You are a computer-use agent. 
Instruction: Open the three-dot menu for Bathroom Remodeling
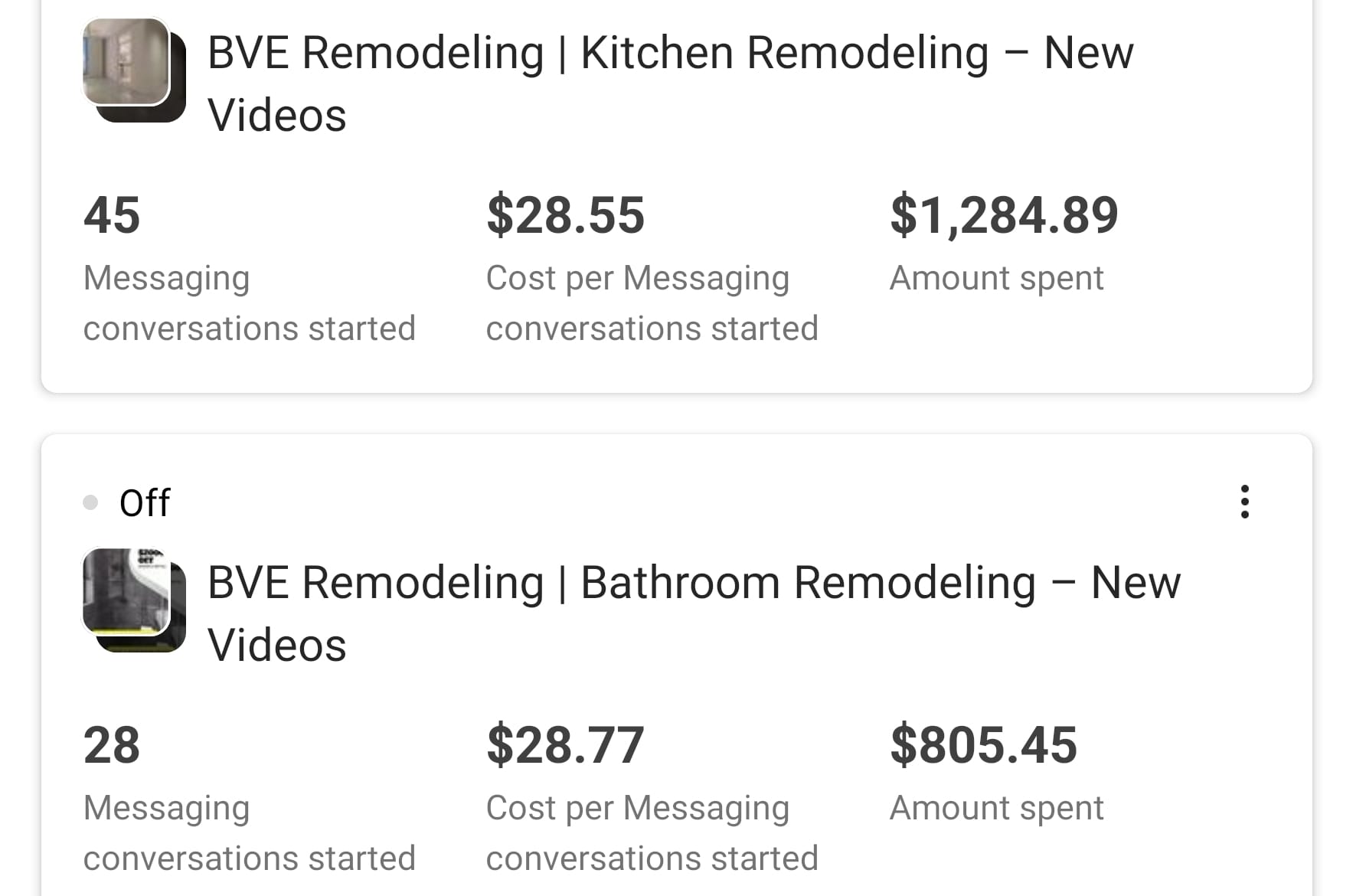pos(1244,502)
